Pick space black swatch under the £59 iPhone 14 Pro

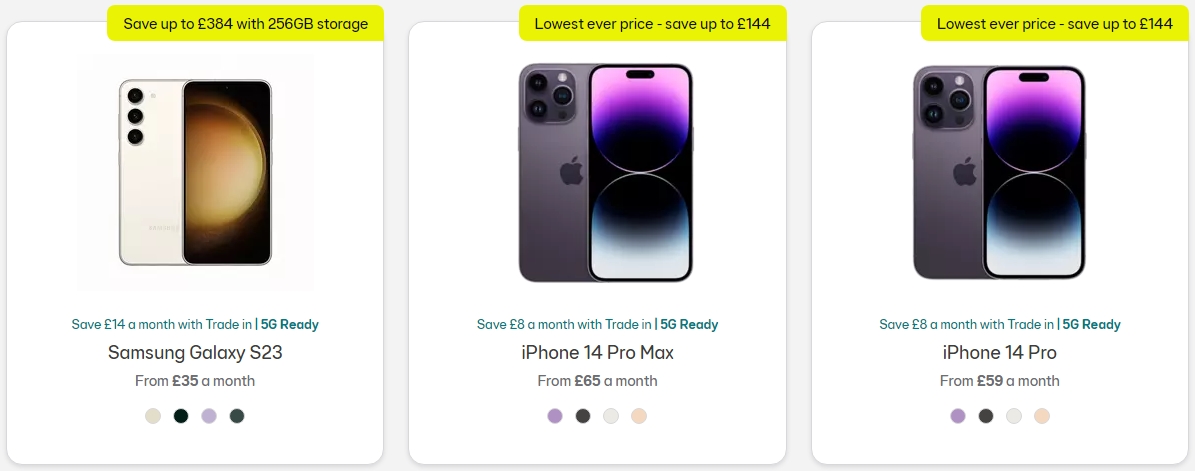[x=986, y=416]
